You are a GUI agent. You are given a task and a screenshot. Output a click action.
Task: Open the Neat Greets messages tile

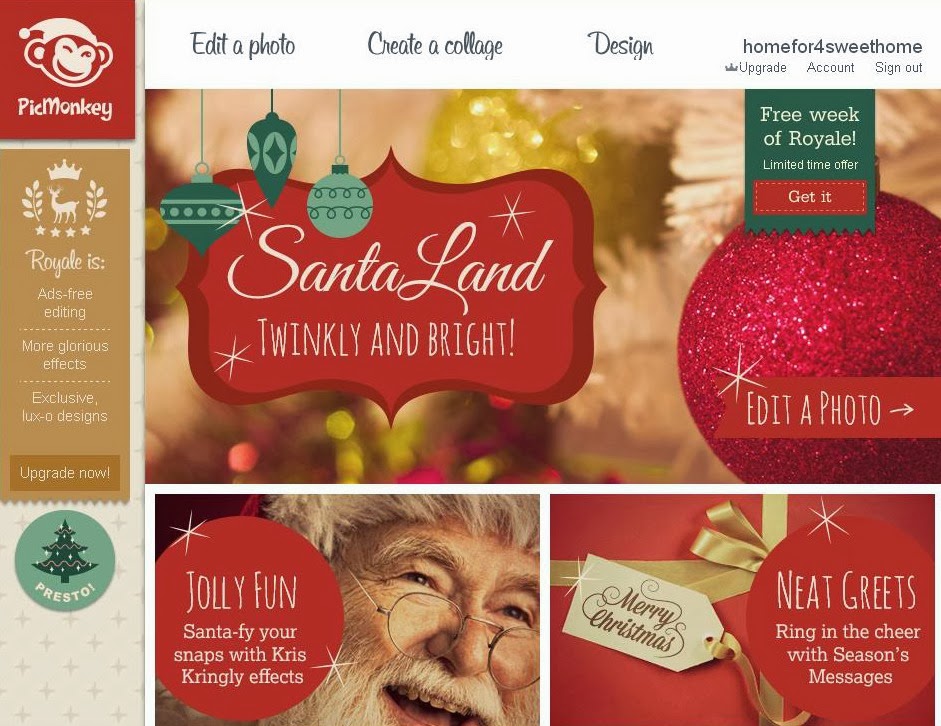(742, 610)
